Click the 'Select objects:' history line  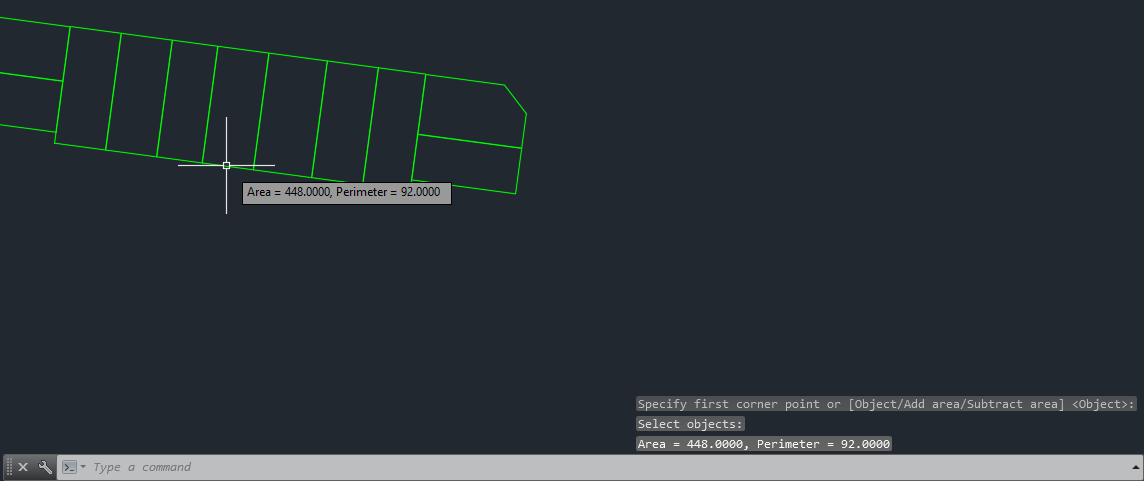(690, 424)
